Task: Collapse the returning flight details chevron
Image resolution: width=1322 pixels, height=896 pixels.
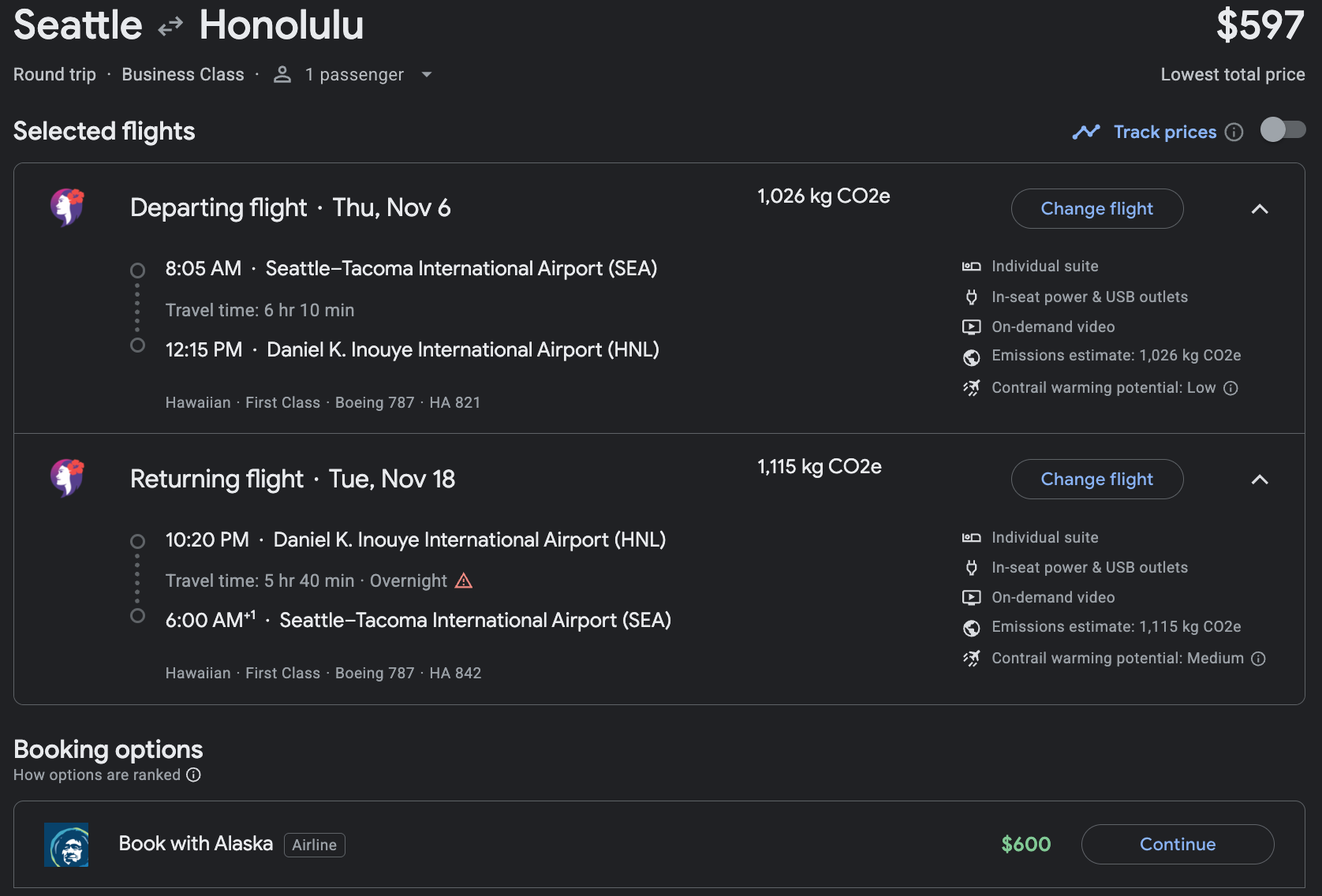Action: coord(1260,479)
